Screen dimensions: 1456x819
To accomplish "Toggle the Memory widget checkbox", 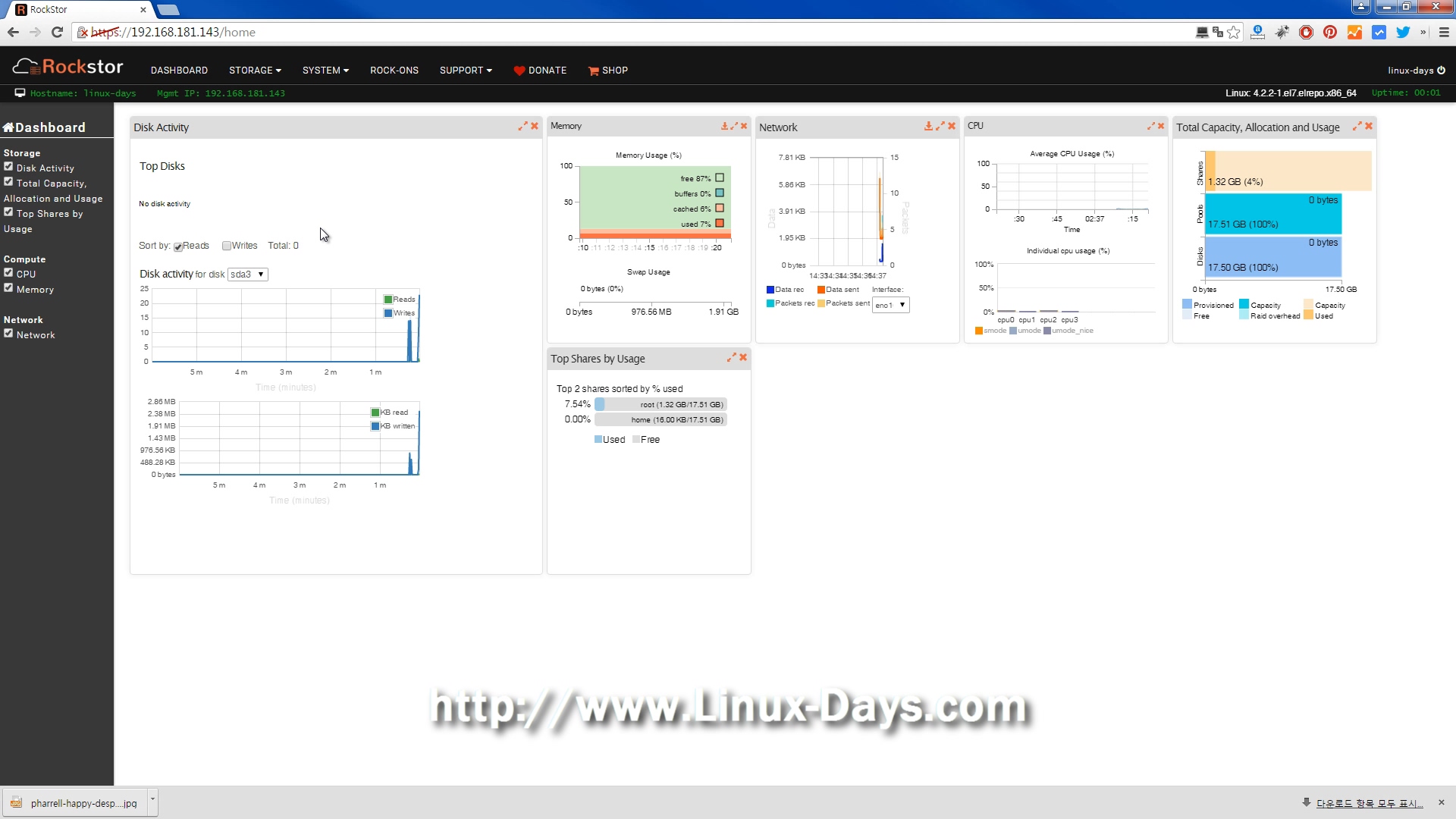I will tap(8, 287).
